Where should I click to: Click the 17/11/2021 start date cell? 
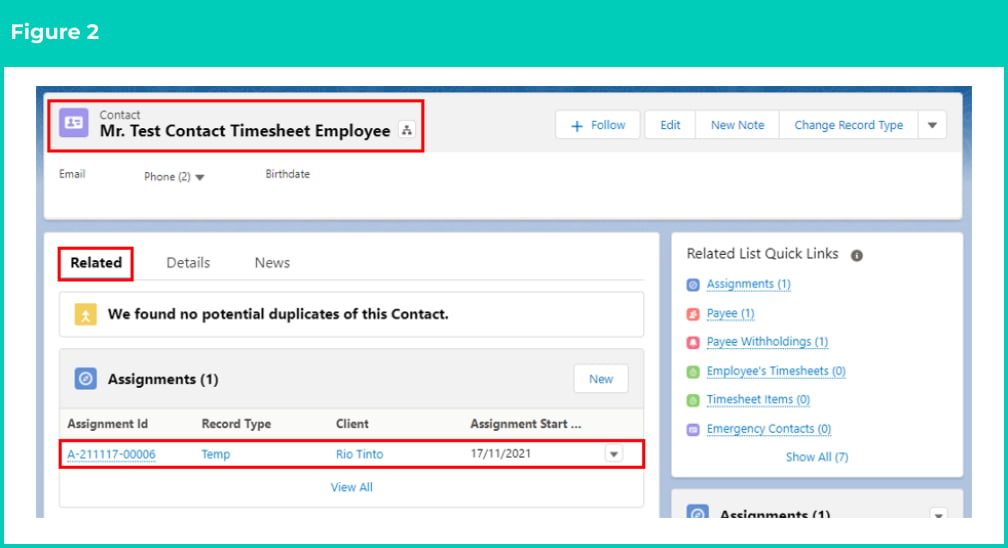pyautogui.click(x=501, y=453)
